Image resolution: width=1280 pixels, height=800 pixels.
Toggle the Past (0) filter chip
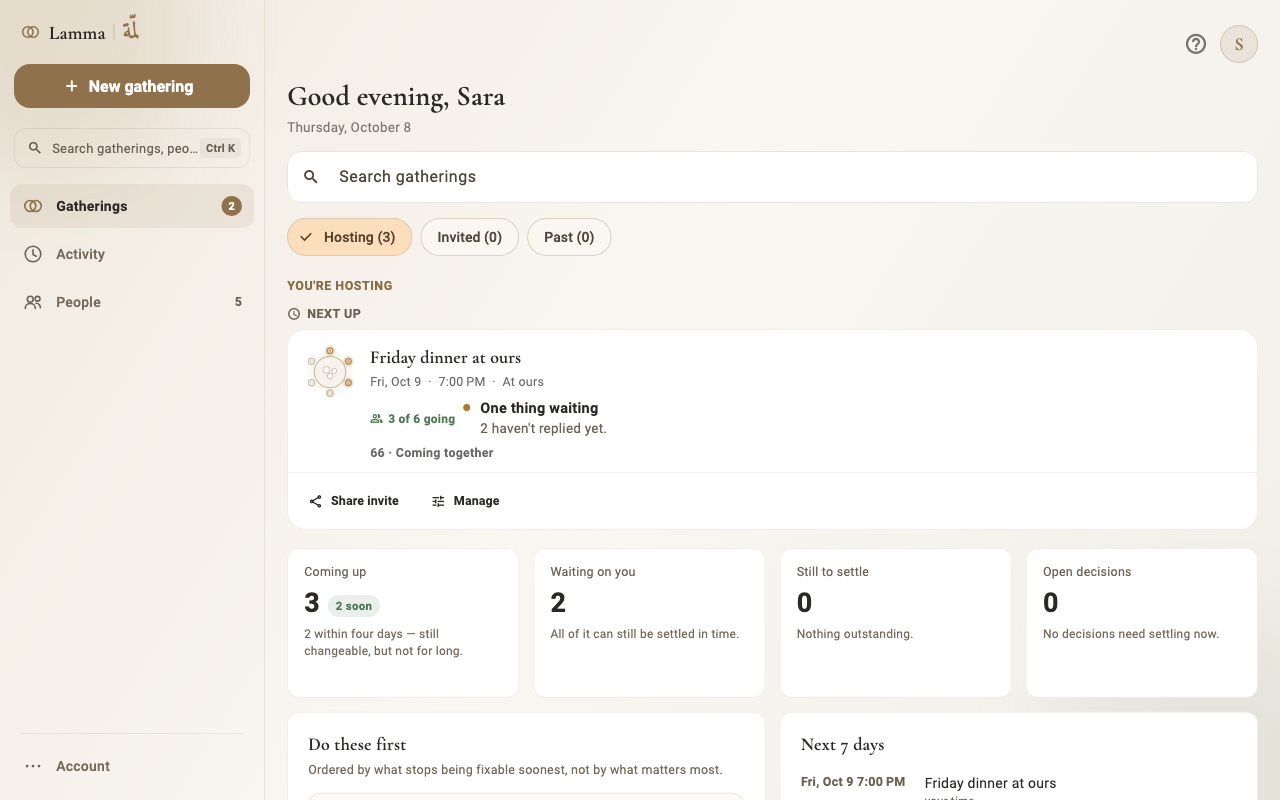click(x=569, y=237)
